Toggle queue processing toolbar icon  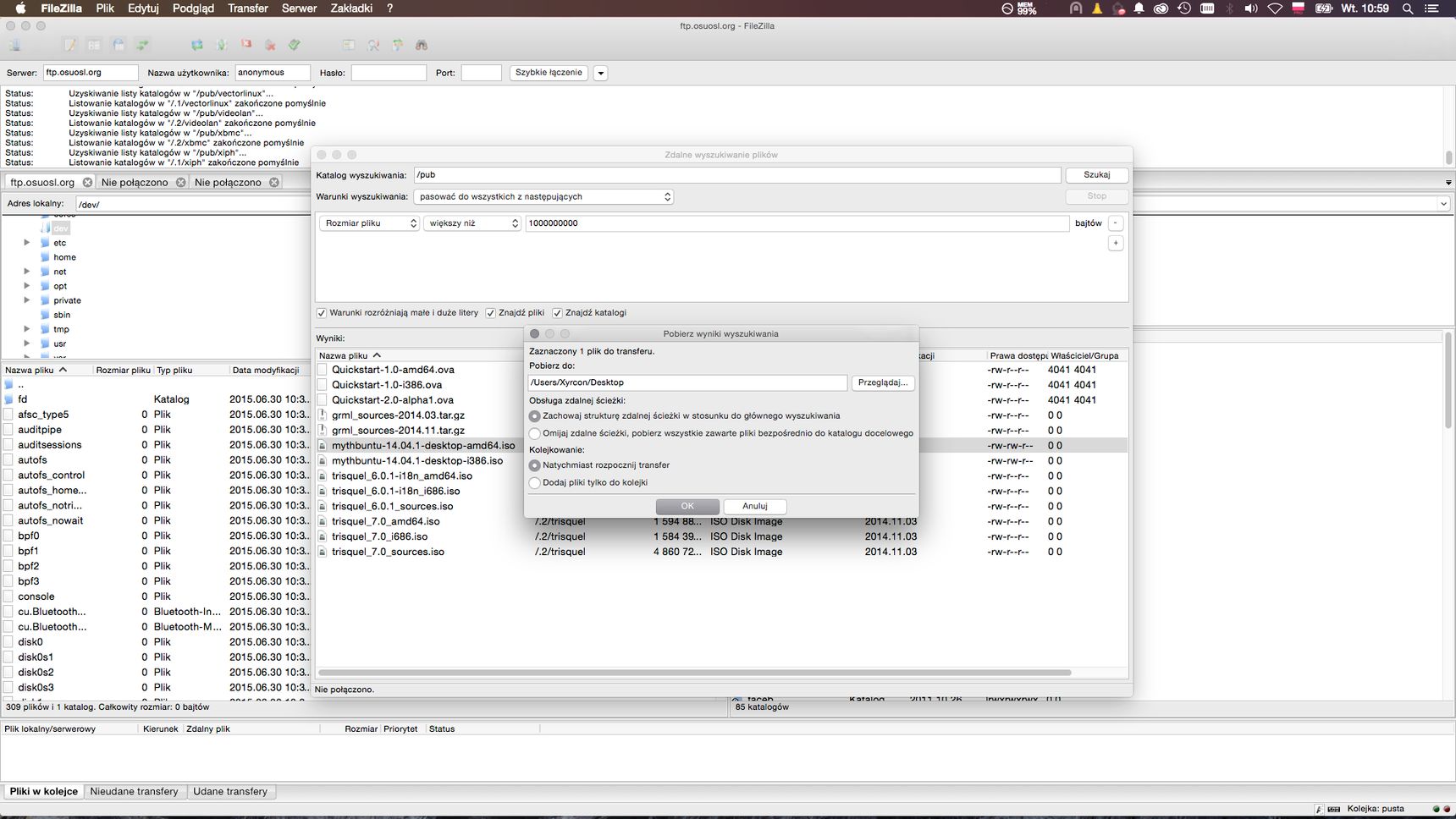coord(222,45)
